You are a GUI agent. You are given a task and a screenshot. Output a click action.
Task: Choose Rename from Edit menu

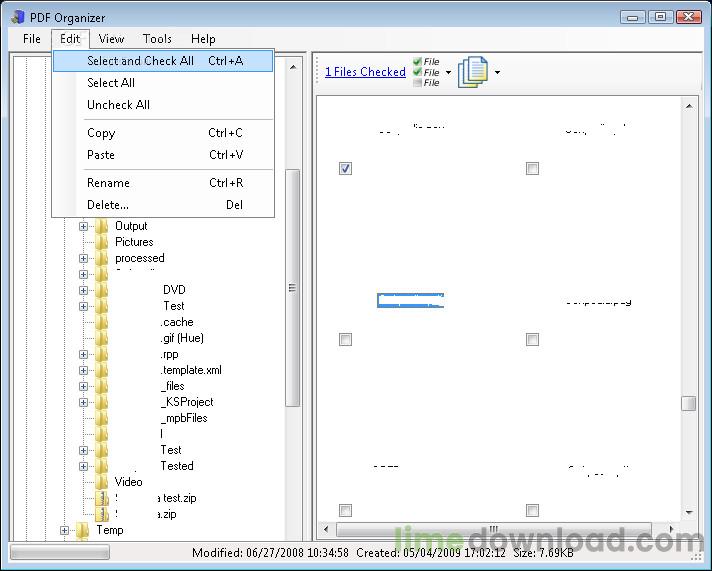[163, 183]
